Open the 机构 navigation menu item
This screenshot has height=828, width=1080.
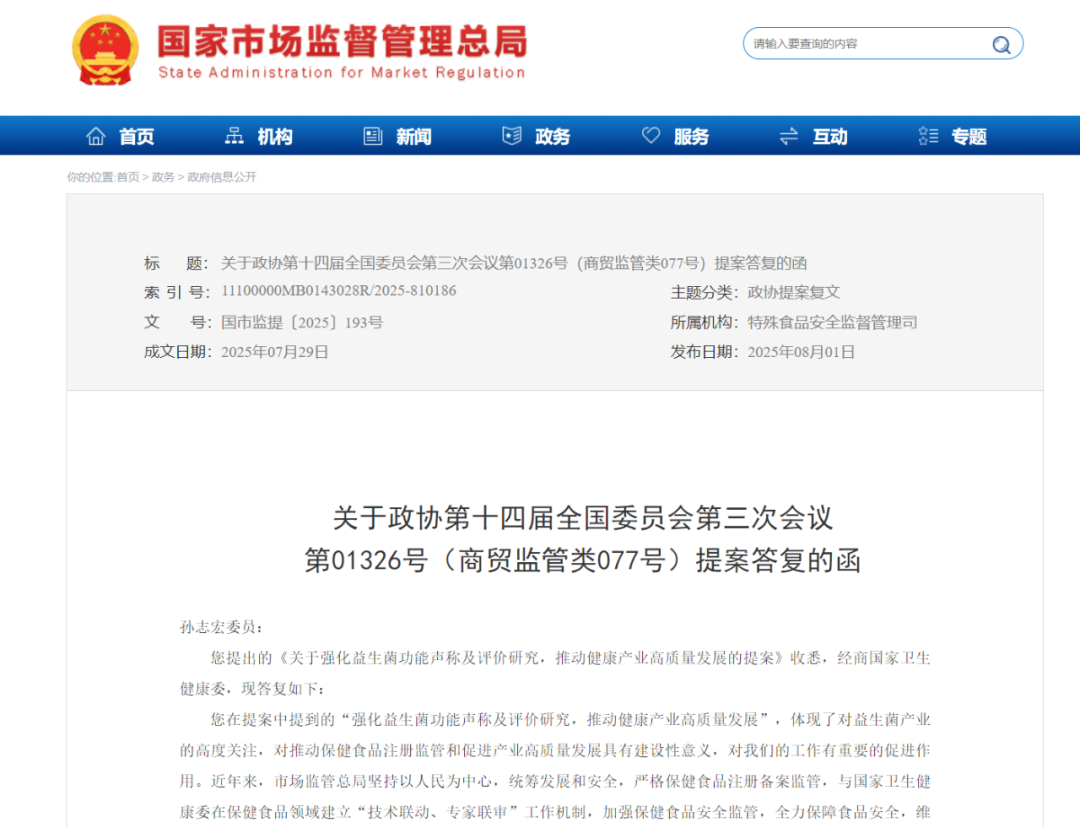[x=275, y=137]
